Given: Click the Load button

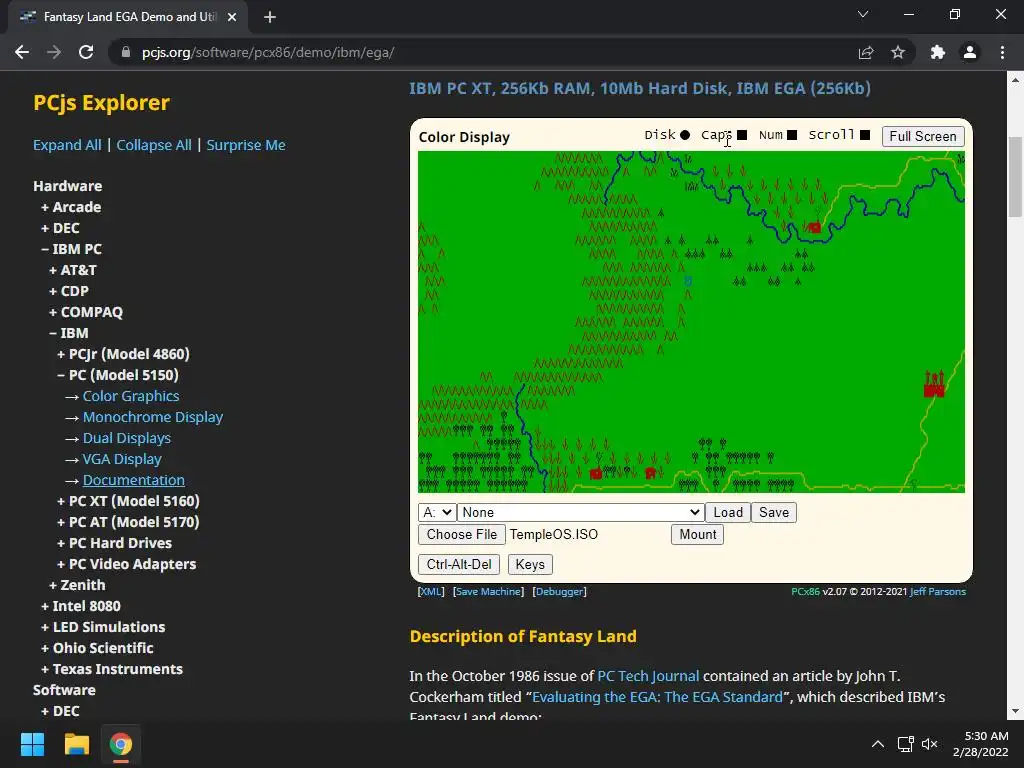Looking at the screenshot, I should 728,513.
